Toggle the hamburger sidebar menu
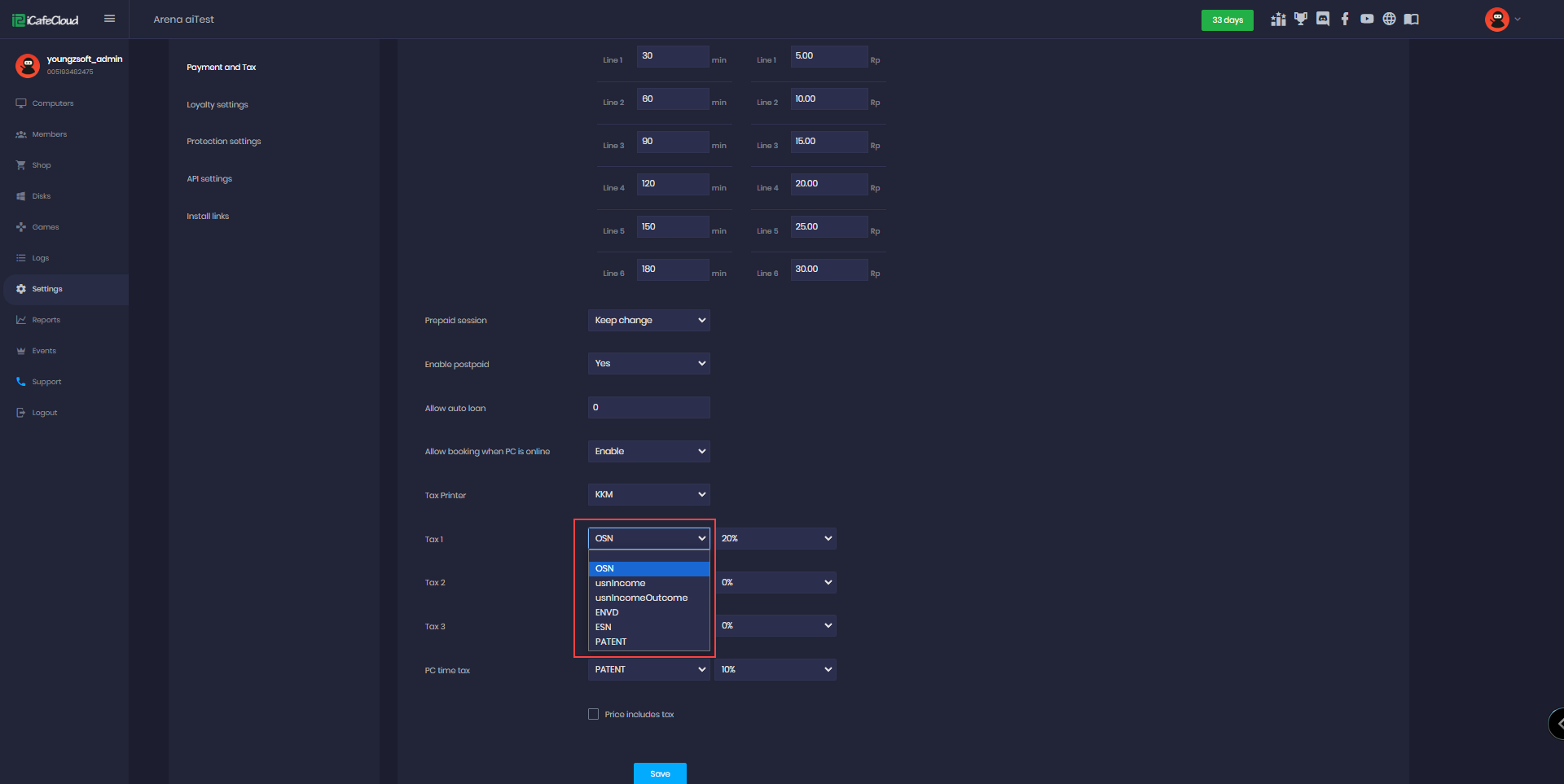The width and height of the screenshot is (1564, 784). [109, 19]
